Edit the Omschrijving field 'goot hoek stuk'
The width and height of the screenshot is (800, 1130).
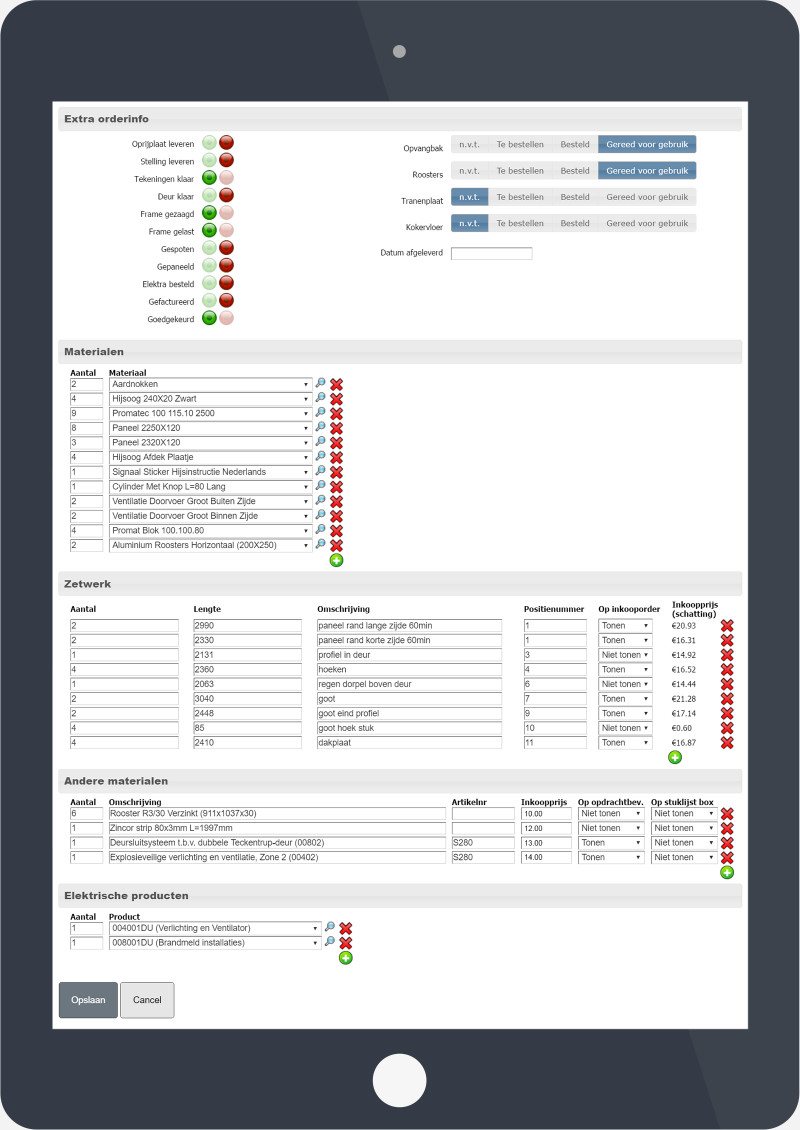click(409, 728)
